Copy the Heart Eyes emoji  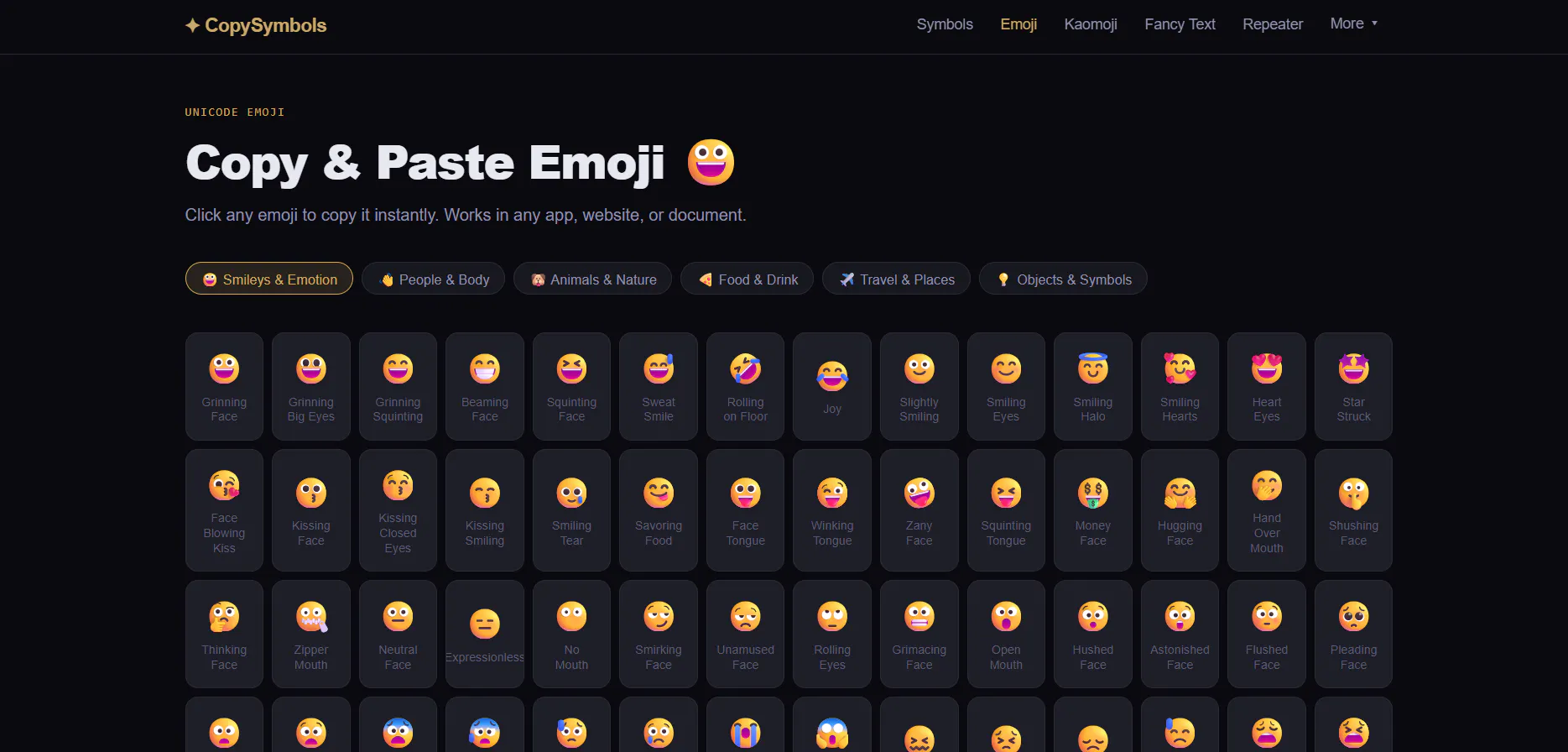pyautogui.click(x=1267, y=386)
